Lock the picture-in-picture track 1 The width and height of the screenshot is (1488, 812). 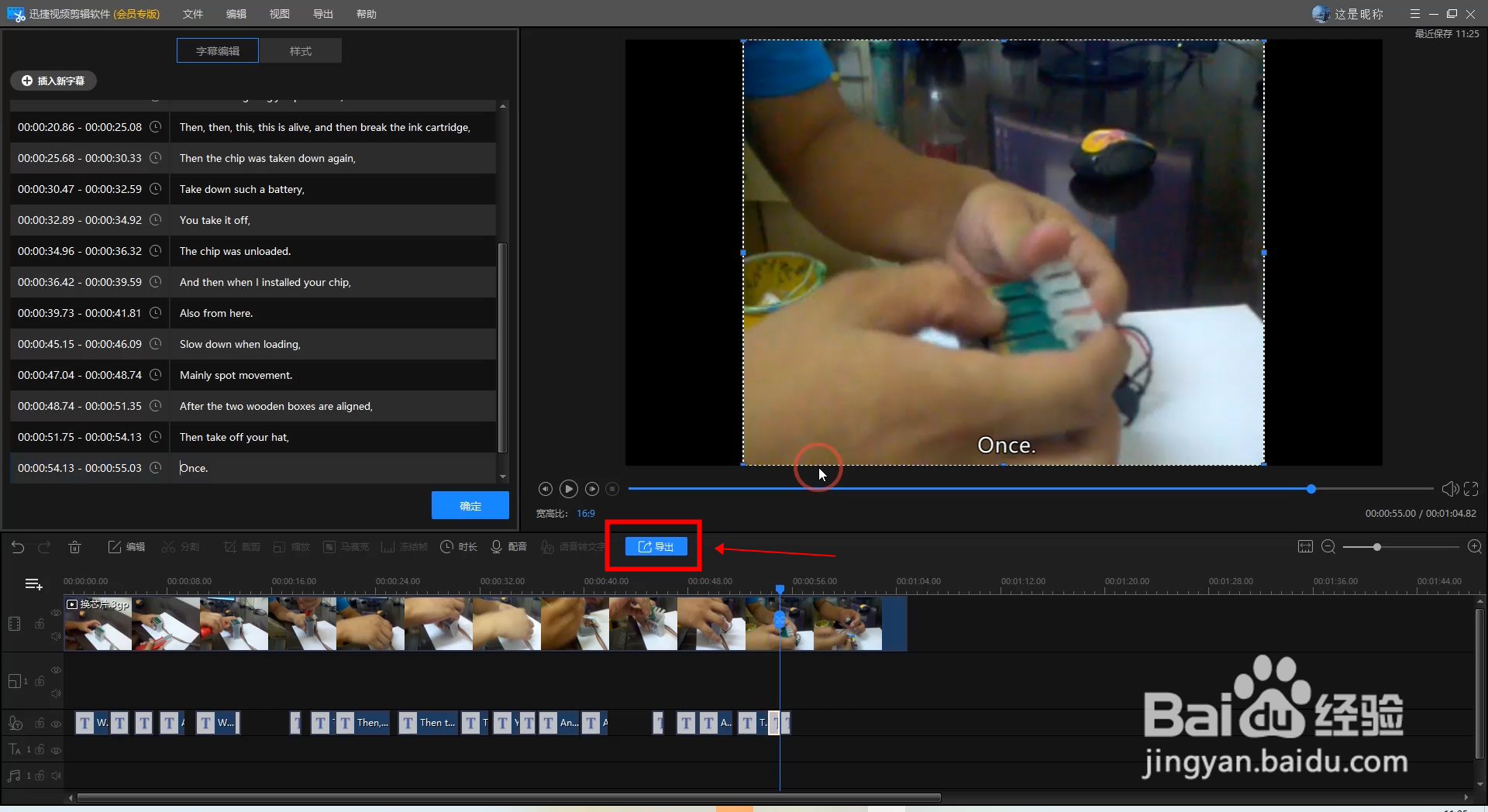[40, 681]
